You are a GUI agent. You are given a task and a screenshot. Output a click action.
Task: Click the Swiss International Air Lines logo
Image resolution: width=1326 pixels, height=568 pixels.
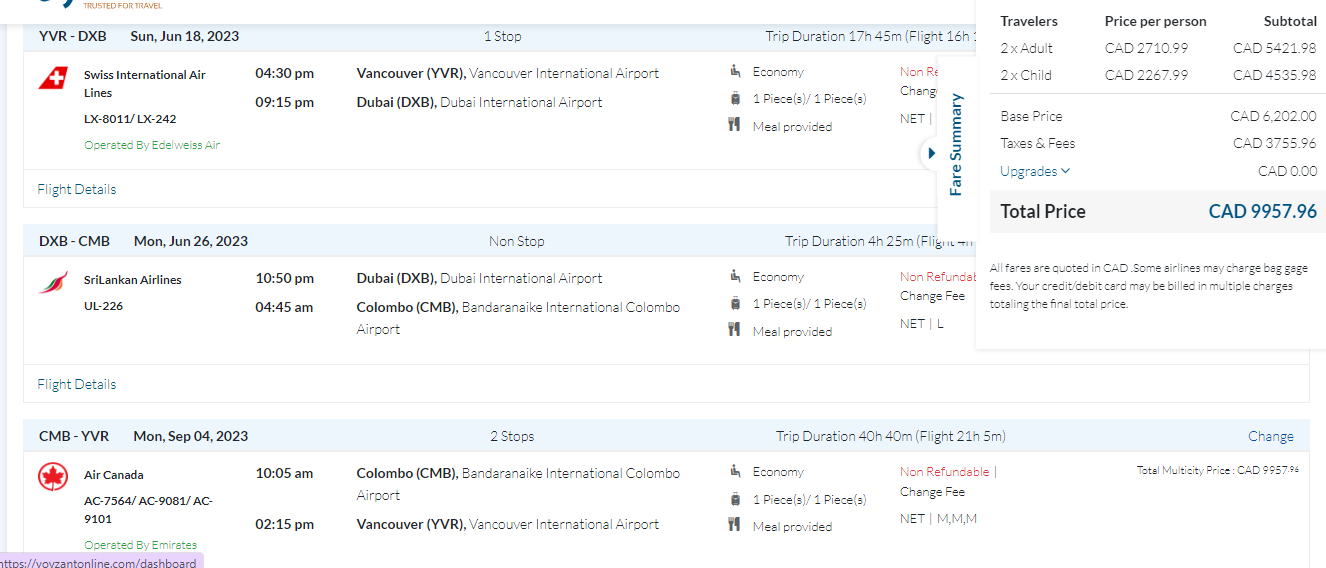53,78
